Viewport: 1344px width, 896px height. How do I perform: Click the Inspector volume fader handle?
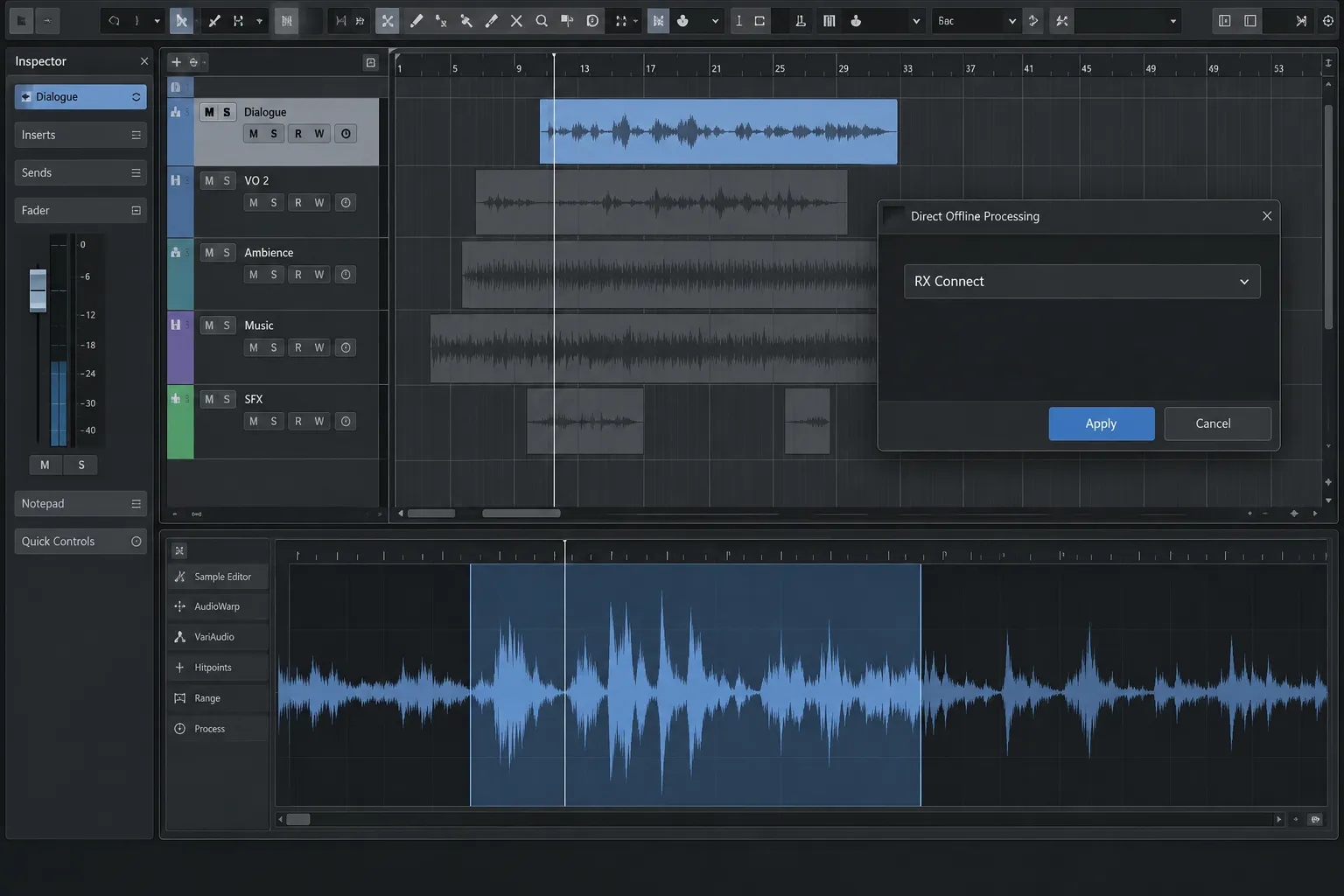(38, 290)
